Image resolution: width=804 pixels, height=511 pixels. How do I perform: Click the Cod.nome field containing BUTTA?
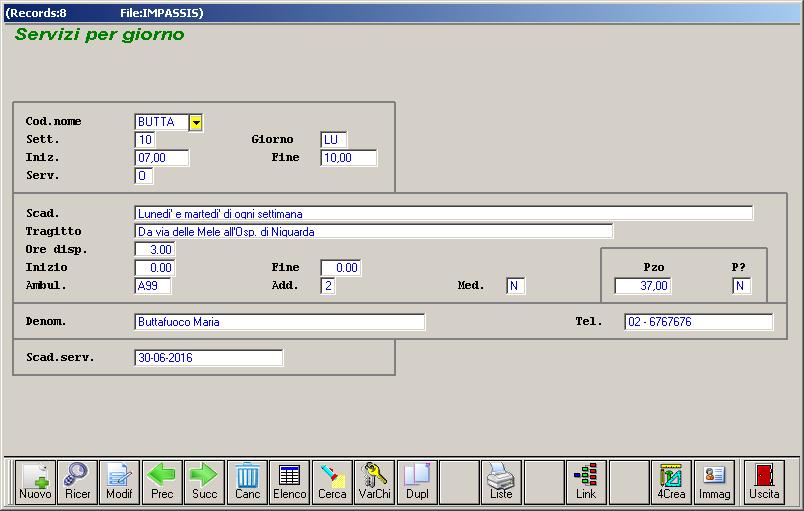point(162,122)
